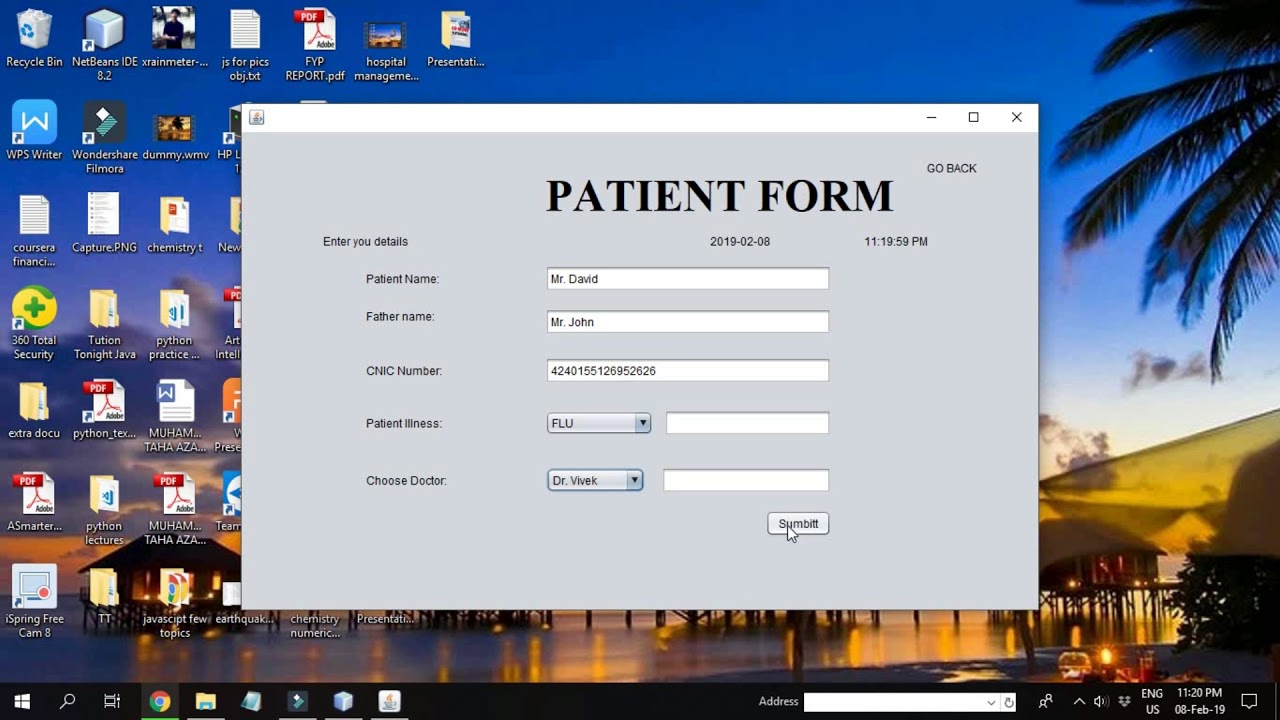Select the python_tex... PDF file
This screenshot has width=1280, height=720.
click(104, 410)
